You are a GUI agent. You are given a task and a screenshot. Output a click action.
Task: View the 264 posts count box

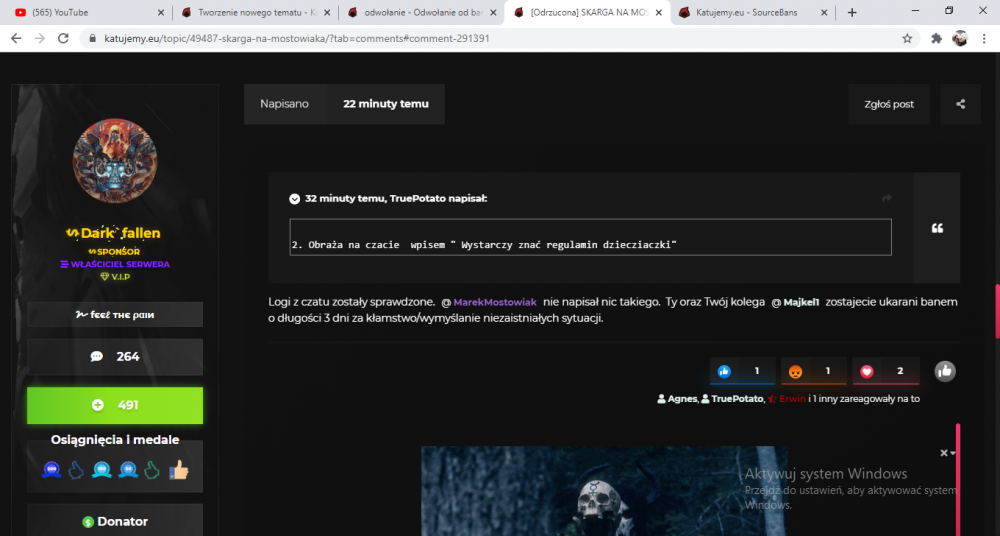tap(115, 357)
